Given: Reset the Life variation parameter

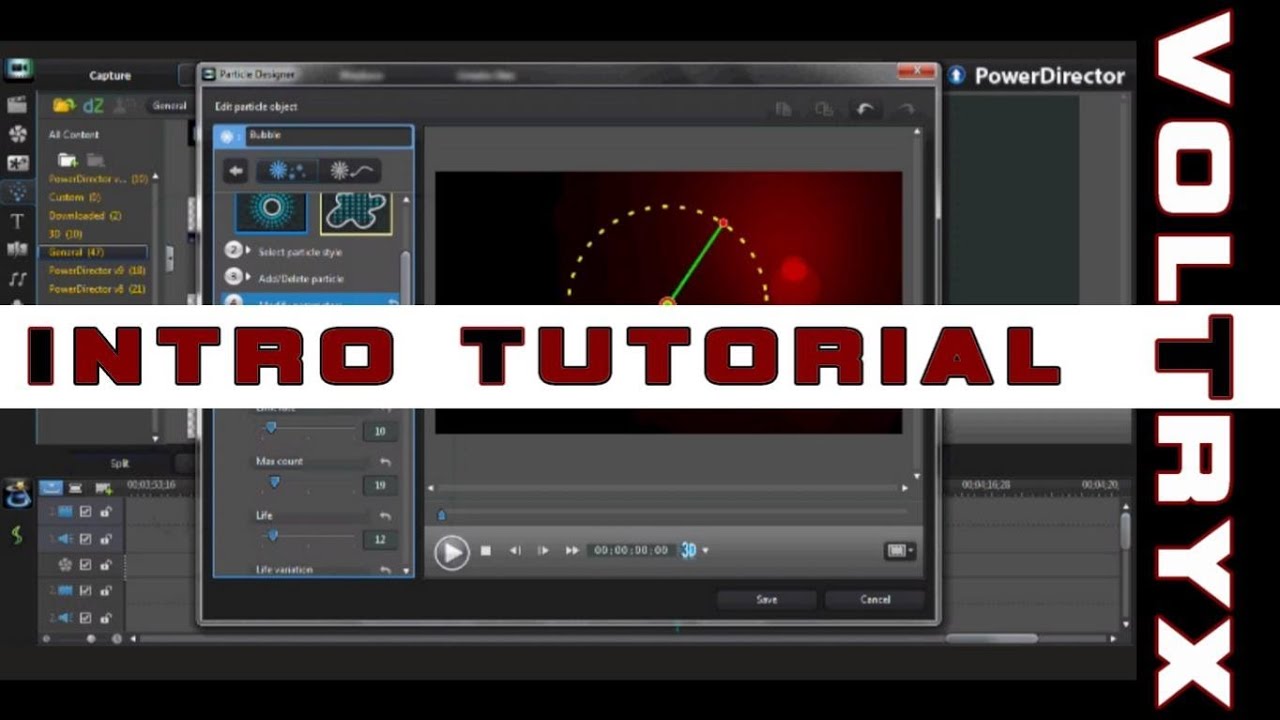Looking at the screenshot, I should (x=386, y=569).
